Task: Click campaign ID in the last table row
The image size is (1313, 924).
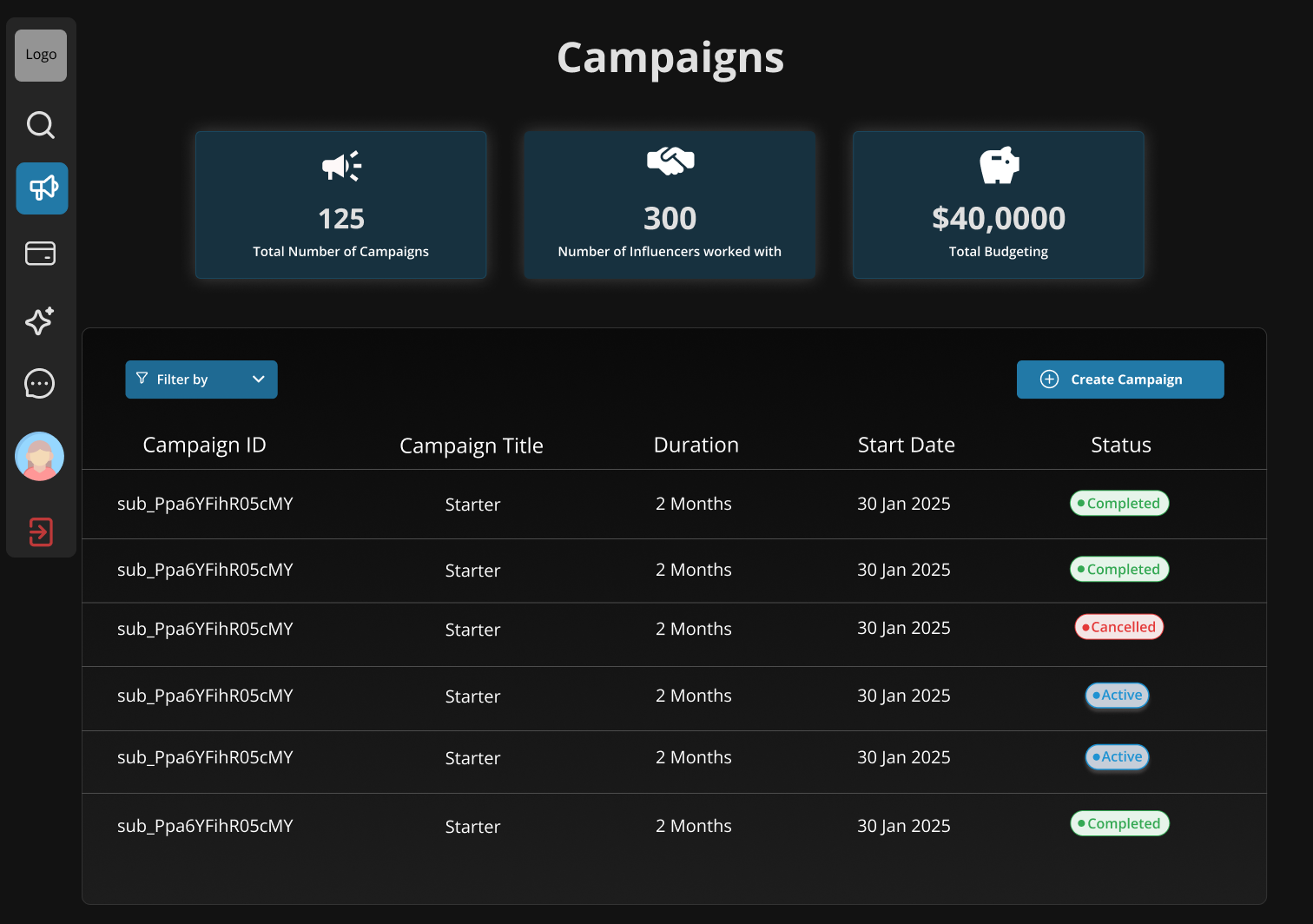Action: click(x=205, y=827)
